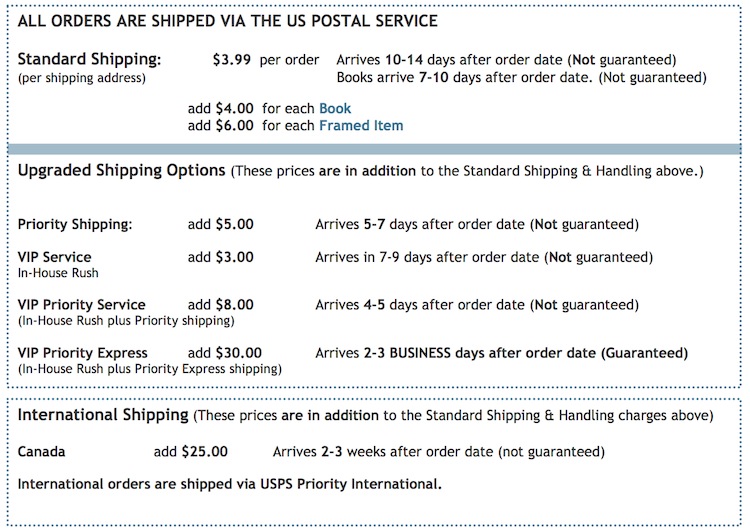Viewport: 750px width, 532px height.
Task: Click the Canada shipping label
Action: (41, 452)
